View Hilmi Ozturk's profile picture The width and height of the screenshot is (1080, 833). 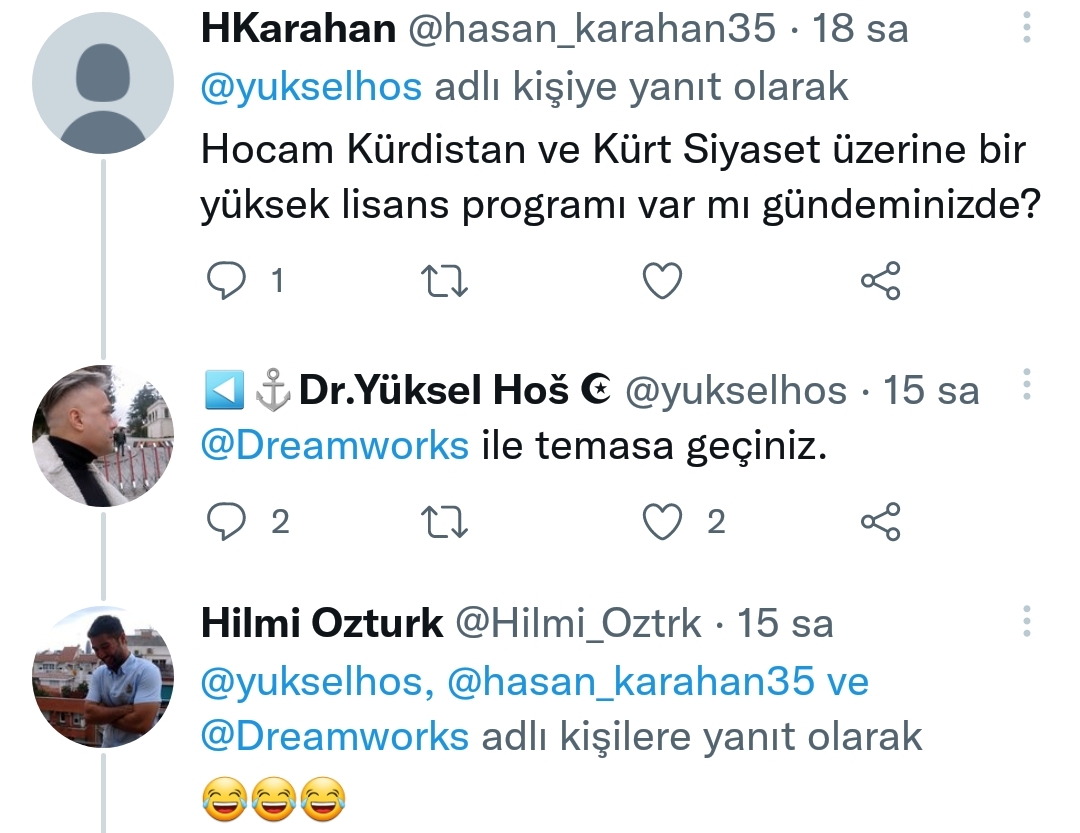(x=103, y=677)
